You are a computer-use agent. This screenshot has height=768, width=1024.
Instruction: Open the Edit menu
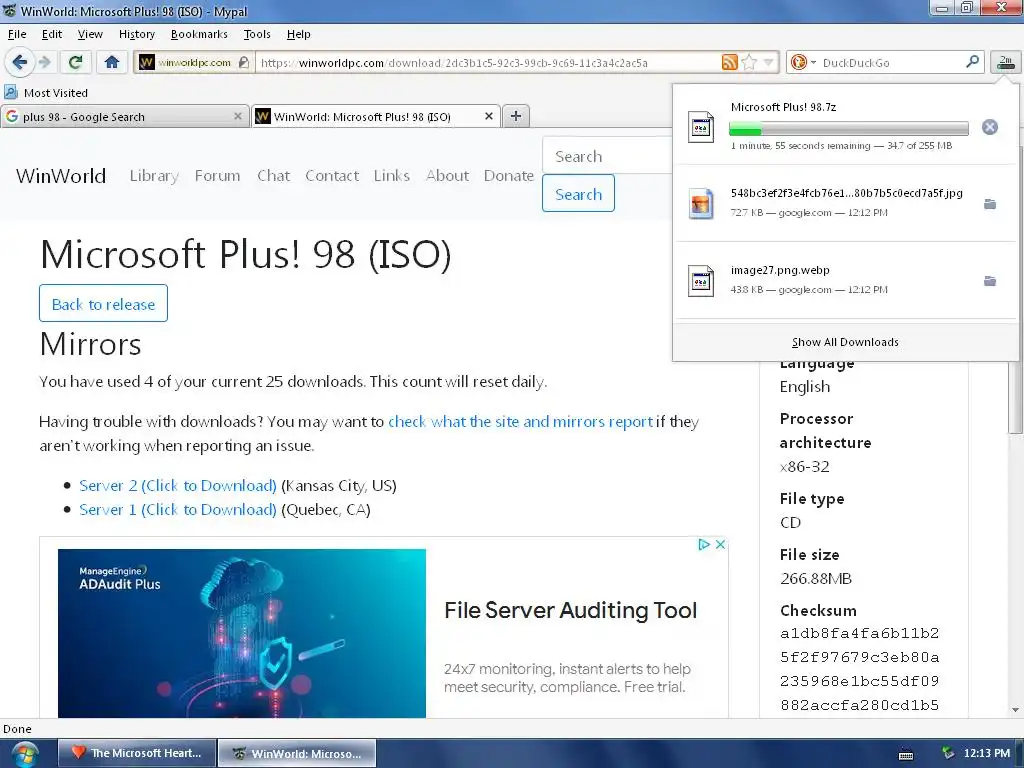tap(52, 34)
